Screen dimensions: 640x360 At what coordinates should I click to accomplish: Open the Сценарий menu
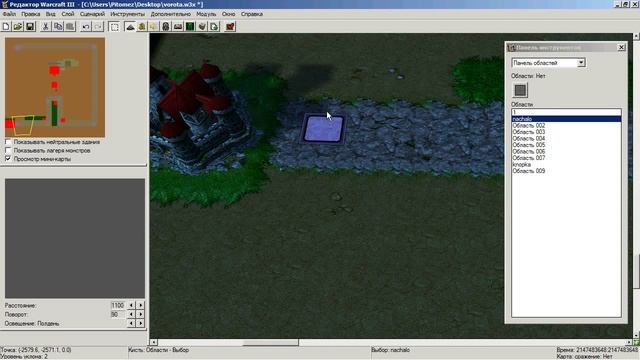pos(92,14)
